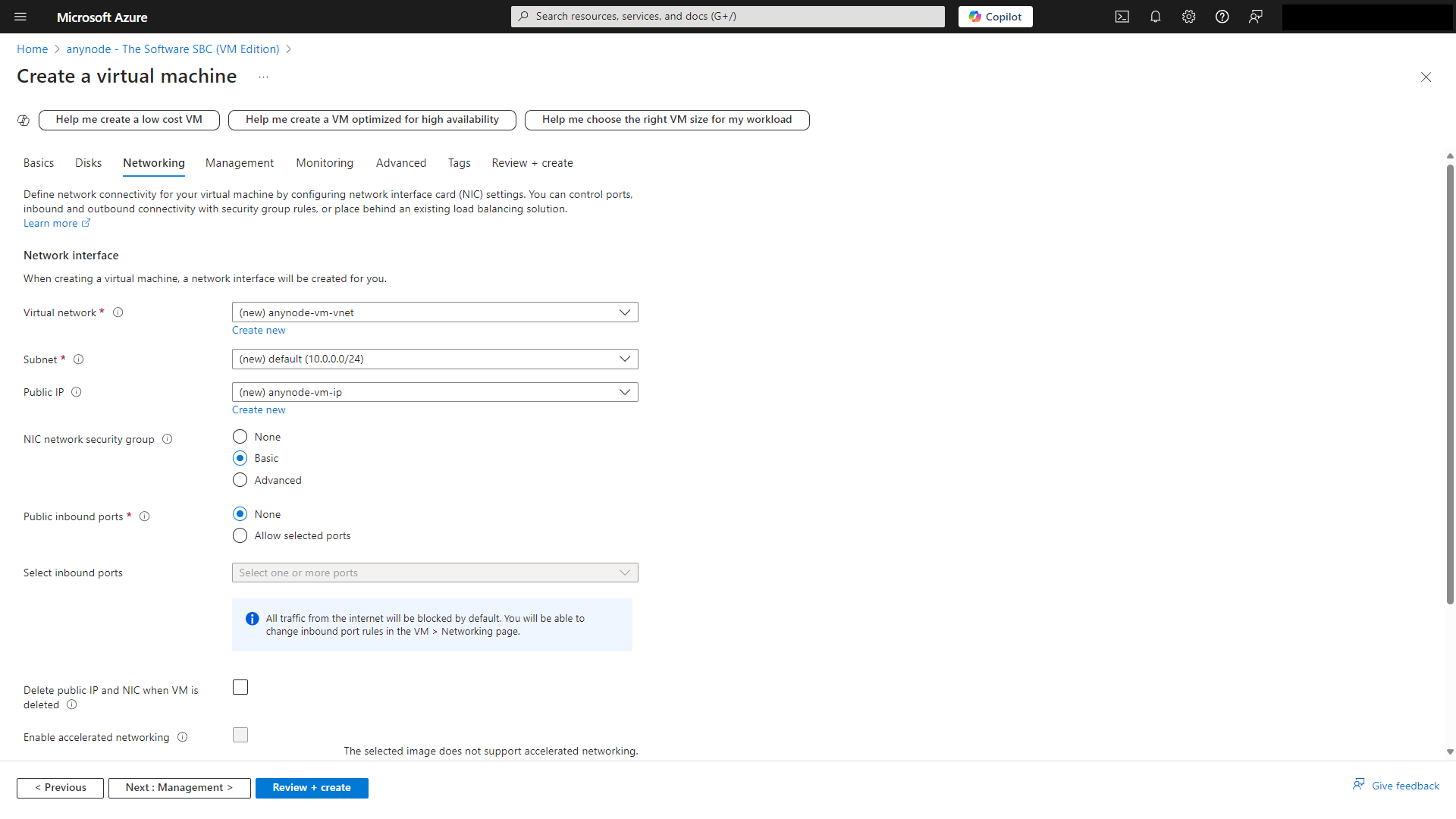Click the Microsoft Azure logo text

102,17
